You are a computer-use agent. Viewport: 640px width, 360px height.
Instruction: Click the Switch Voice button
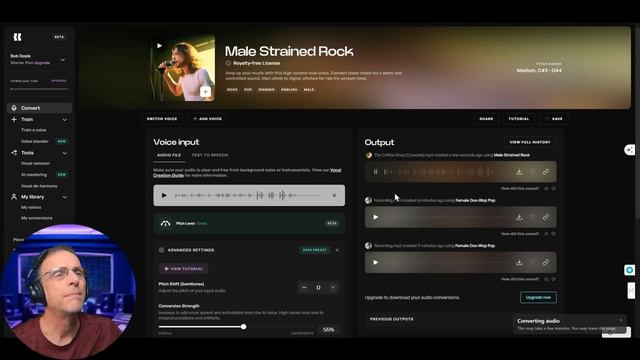(162, 119)
